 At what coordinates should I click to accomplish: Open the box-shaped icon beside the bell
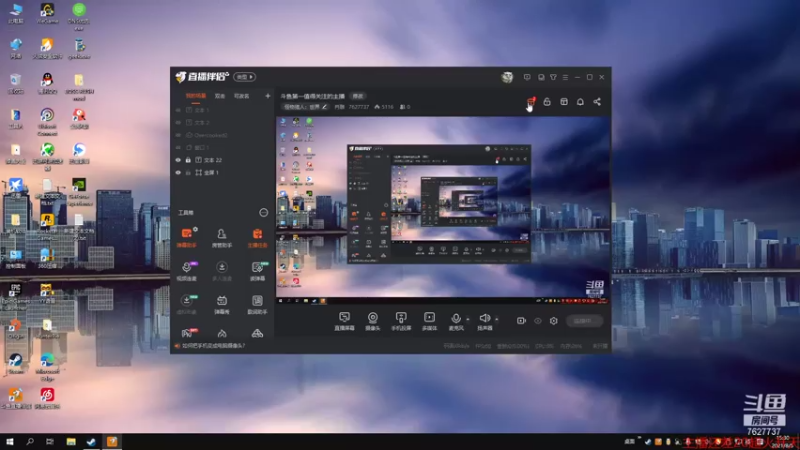click(x=564, y=102)
